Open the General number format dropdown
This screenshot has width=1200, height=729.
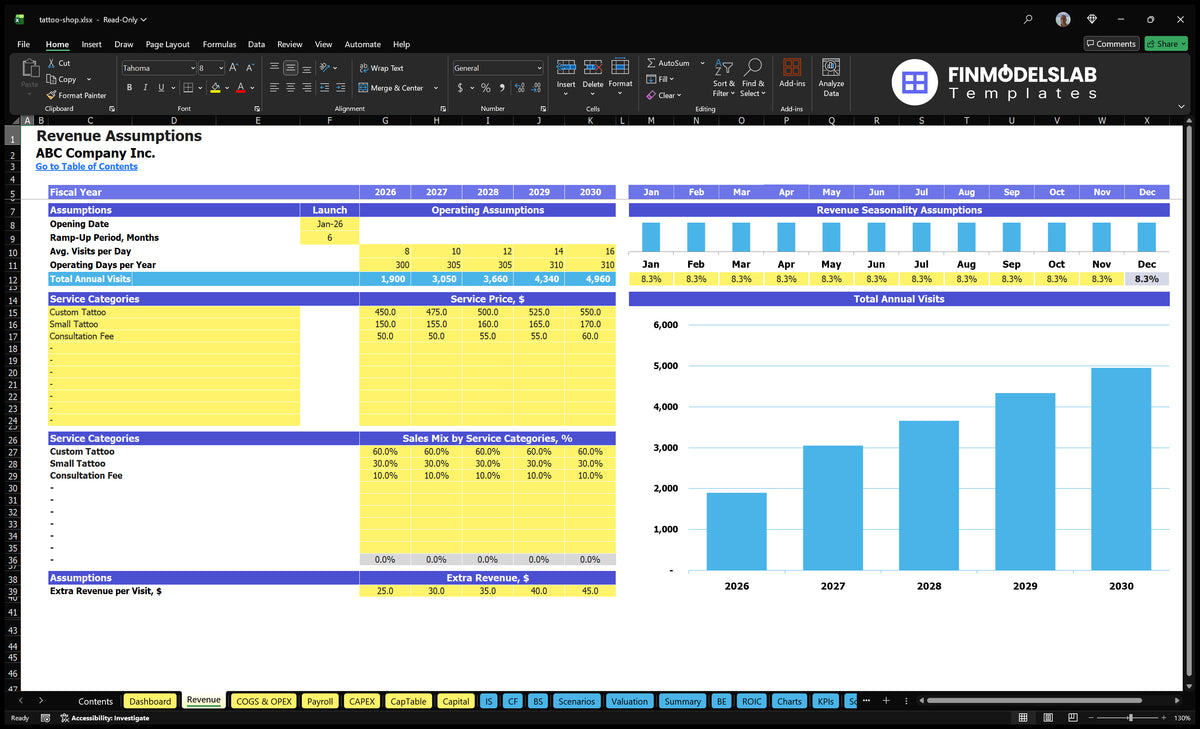coord(539,68)
